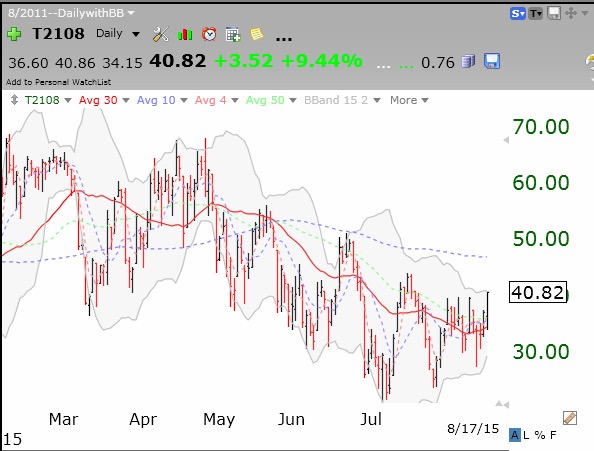
Task: Open the yellow notes icon
Action: (256, 34)
